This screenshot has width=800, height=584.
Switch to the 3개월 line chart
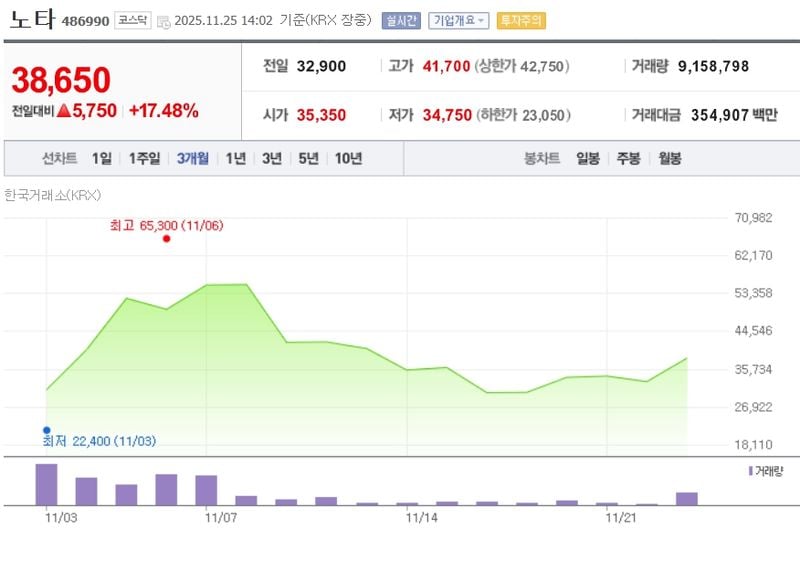(x=193, y=158)
